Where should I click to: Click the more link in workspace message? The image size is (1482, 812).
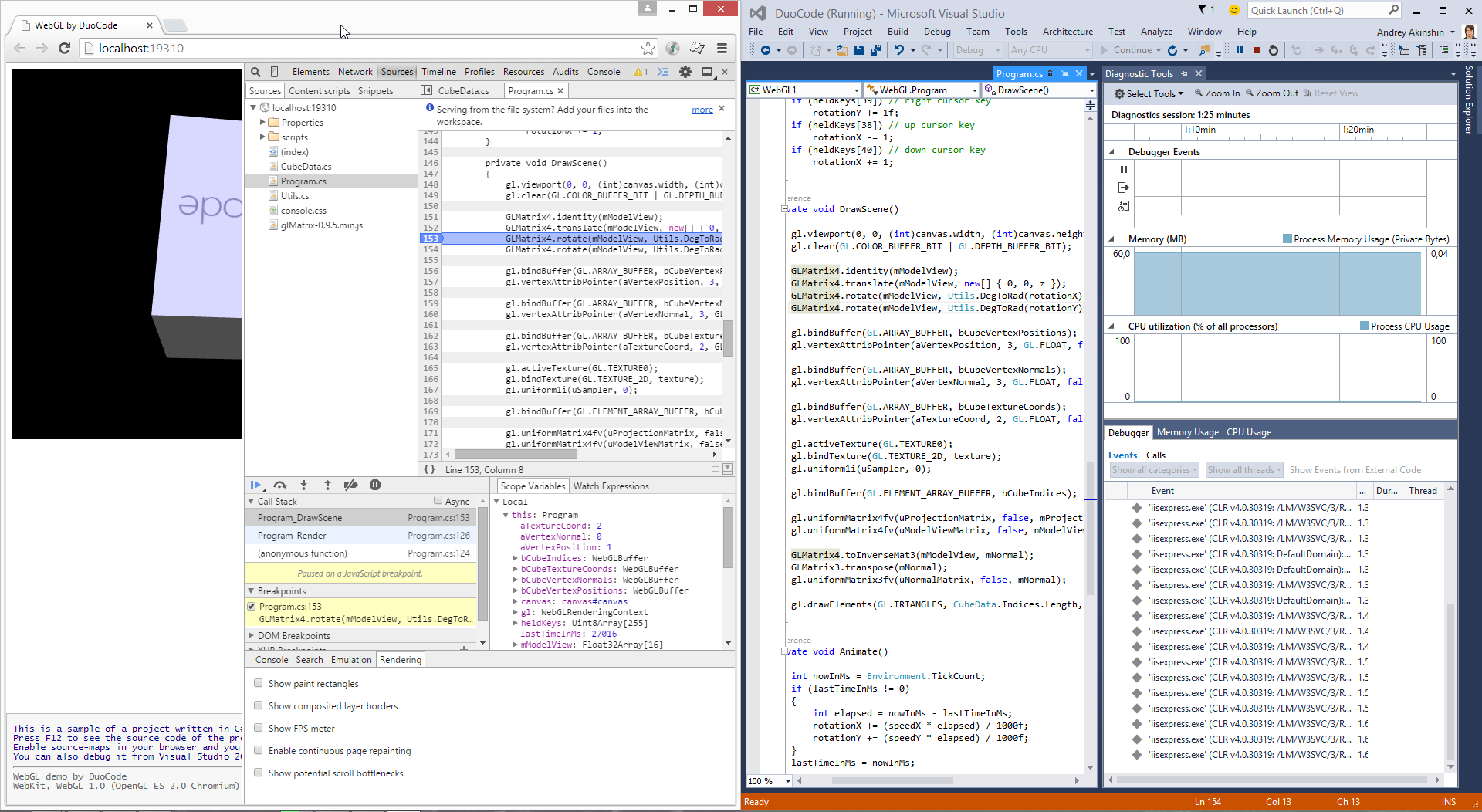[701, 110]
